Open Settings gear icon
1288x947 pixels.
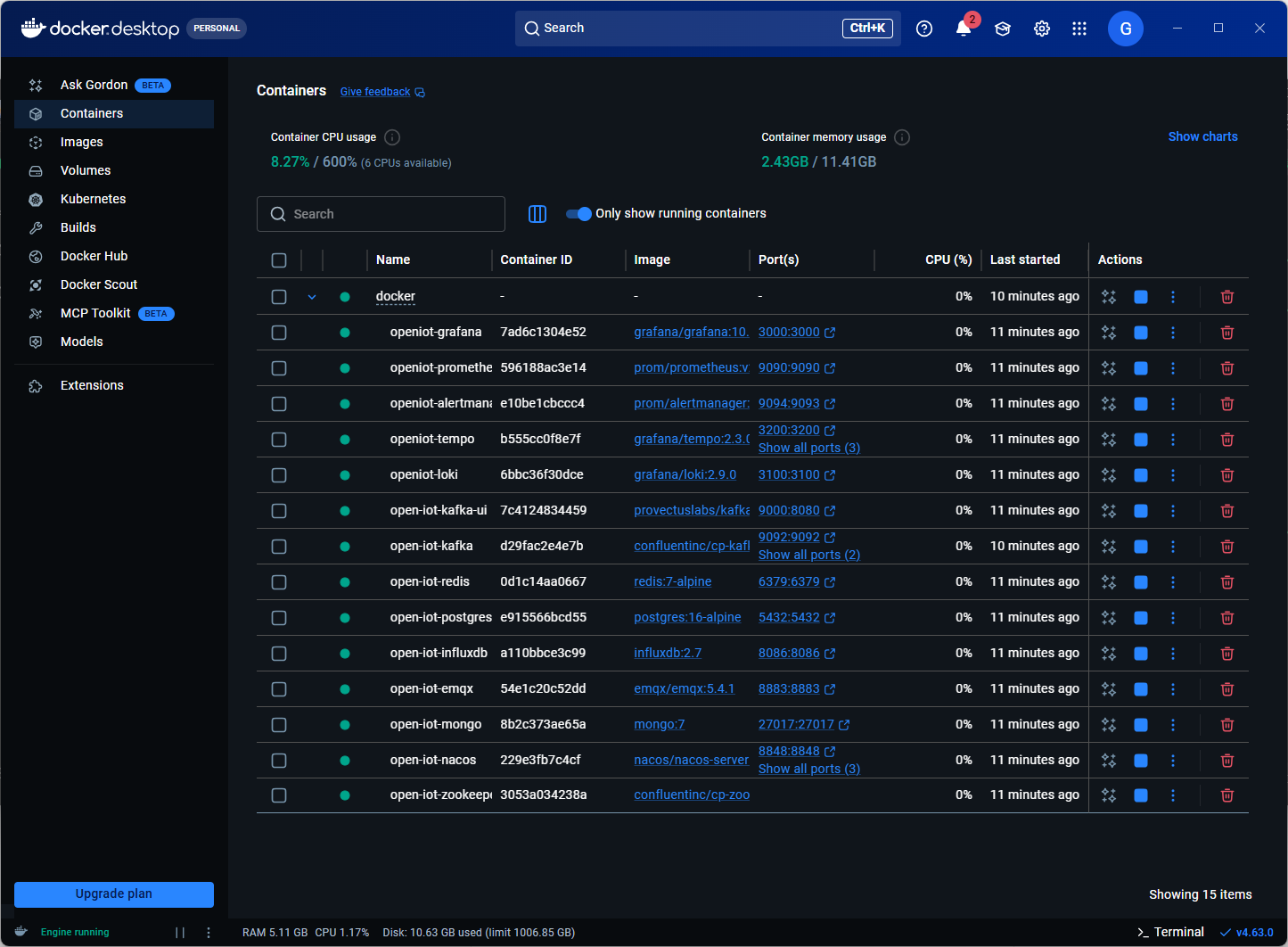click(x=1042, y=29)
